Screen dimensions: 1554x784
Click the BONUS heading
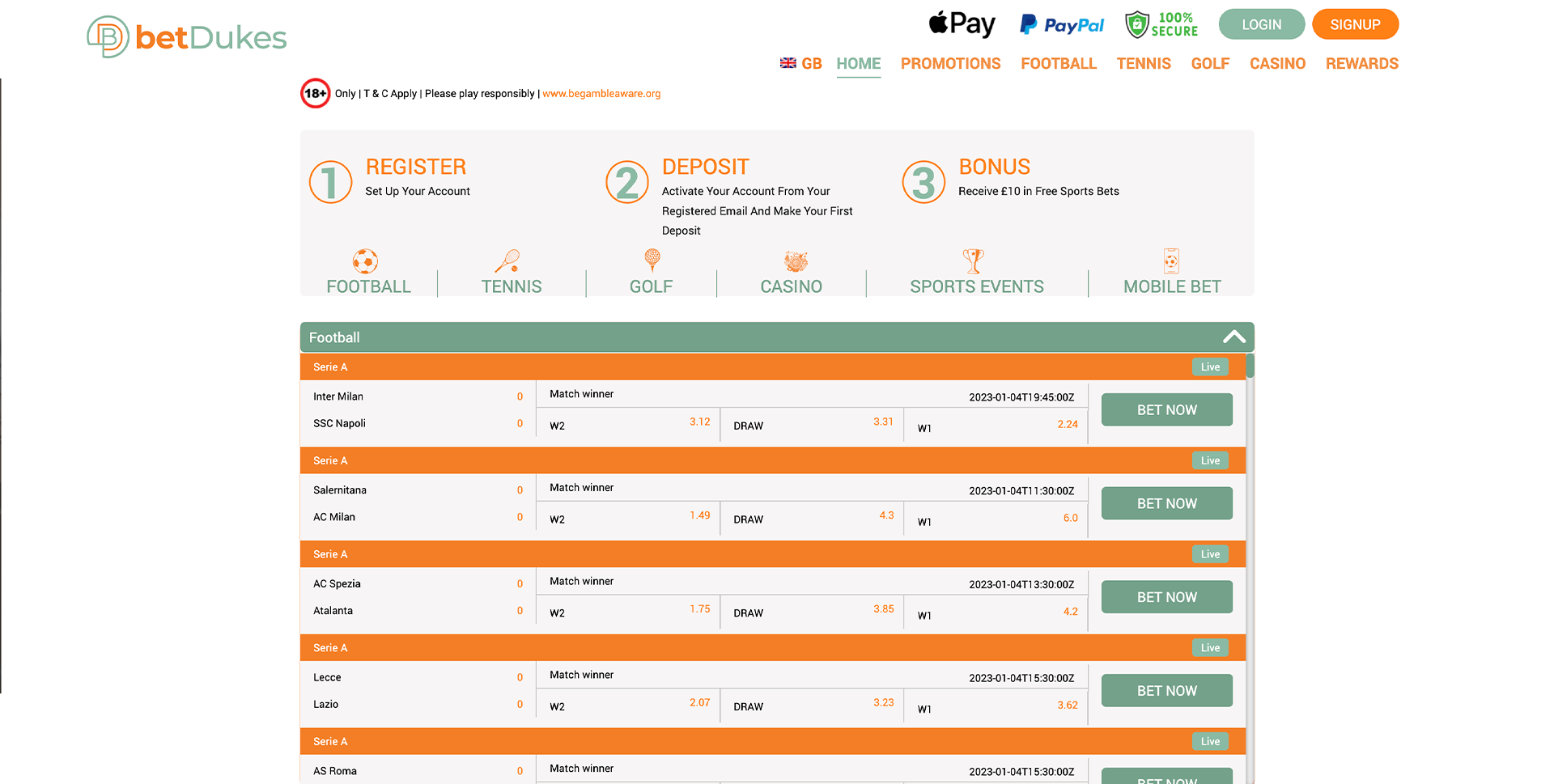(994, 167)
